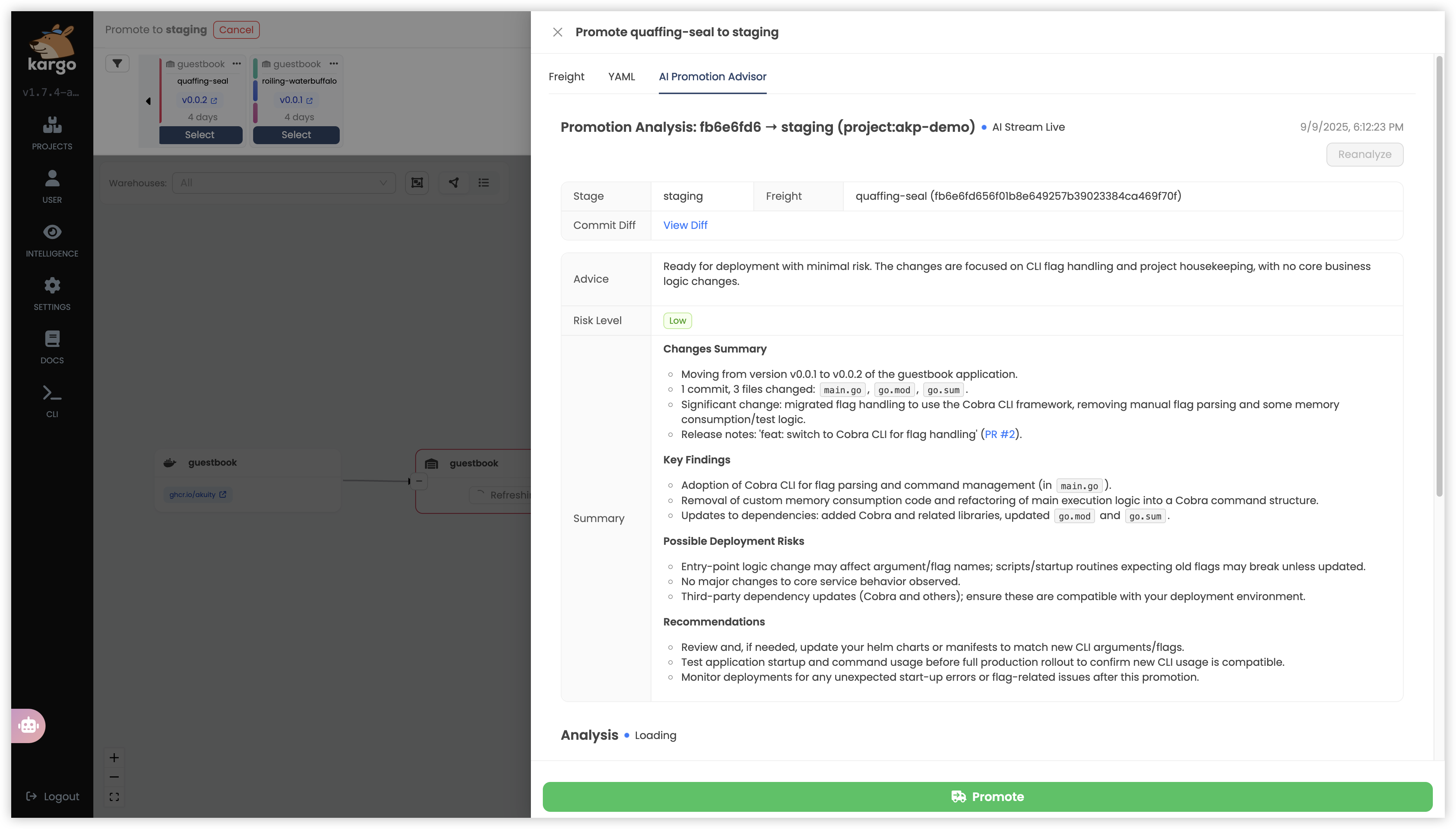Image resolution: width=1456 pixels, height=829 pixels.
Task: Click the AI assistant robot icon
Action: pyautogui.click(x=28, y=725)
